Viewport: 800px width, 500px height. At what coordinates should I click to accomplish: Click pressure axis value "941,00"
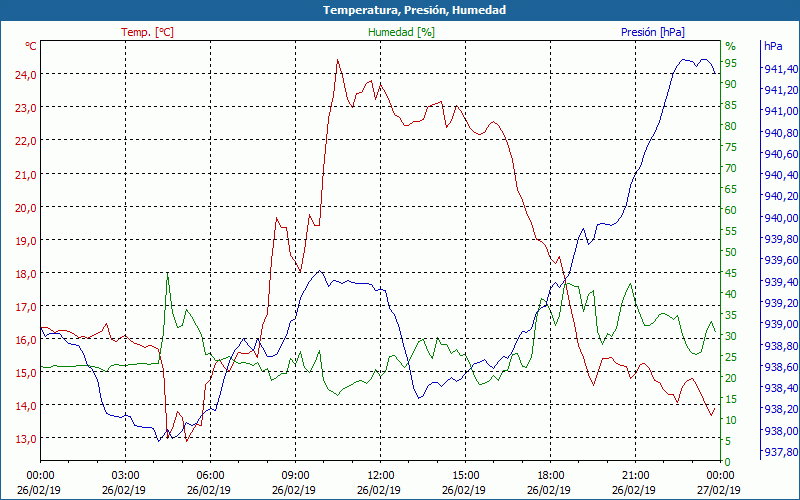tap(781, 111)
